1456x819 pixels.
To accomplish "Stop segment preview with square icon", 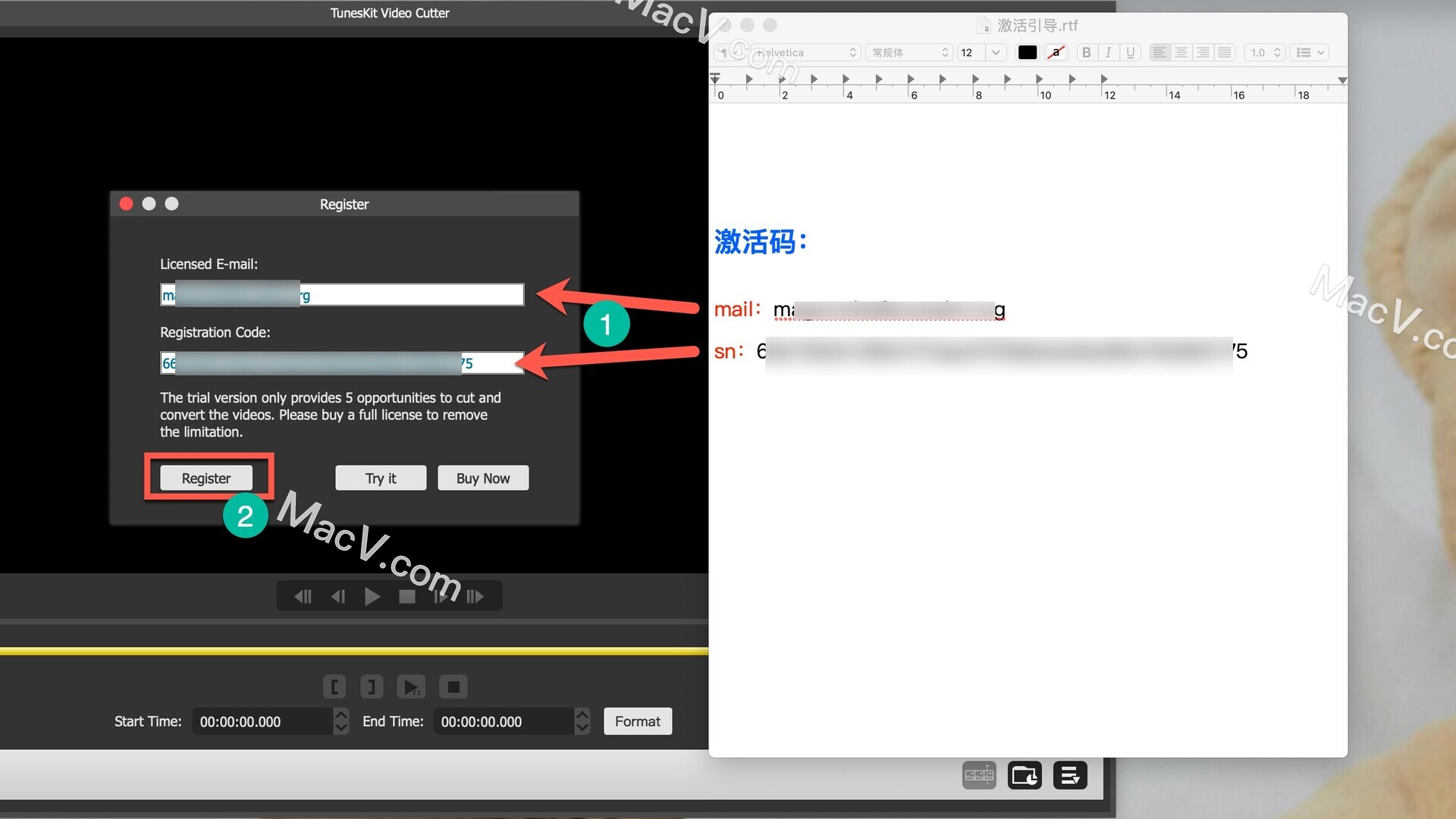I will 453,687.
